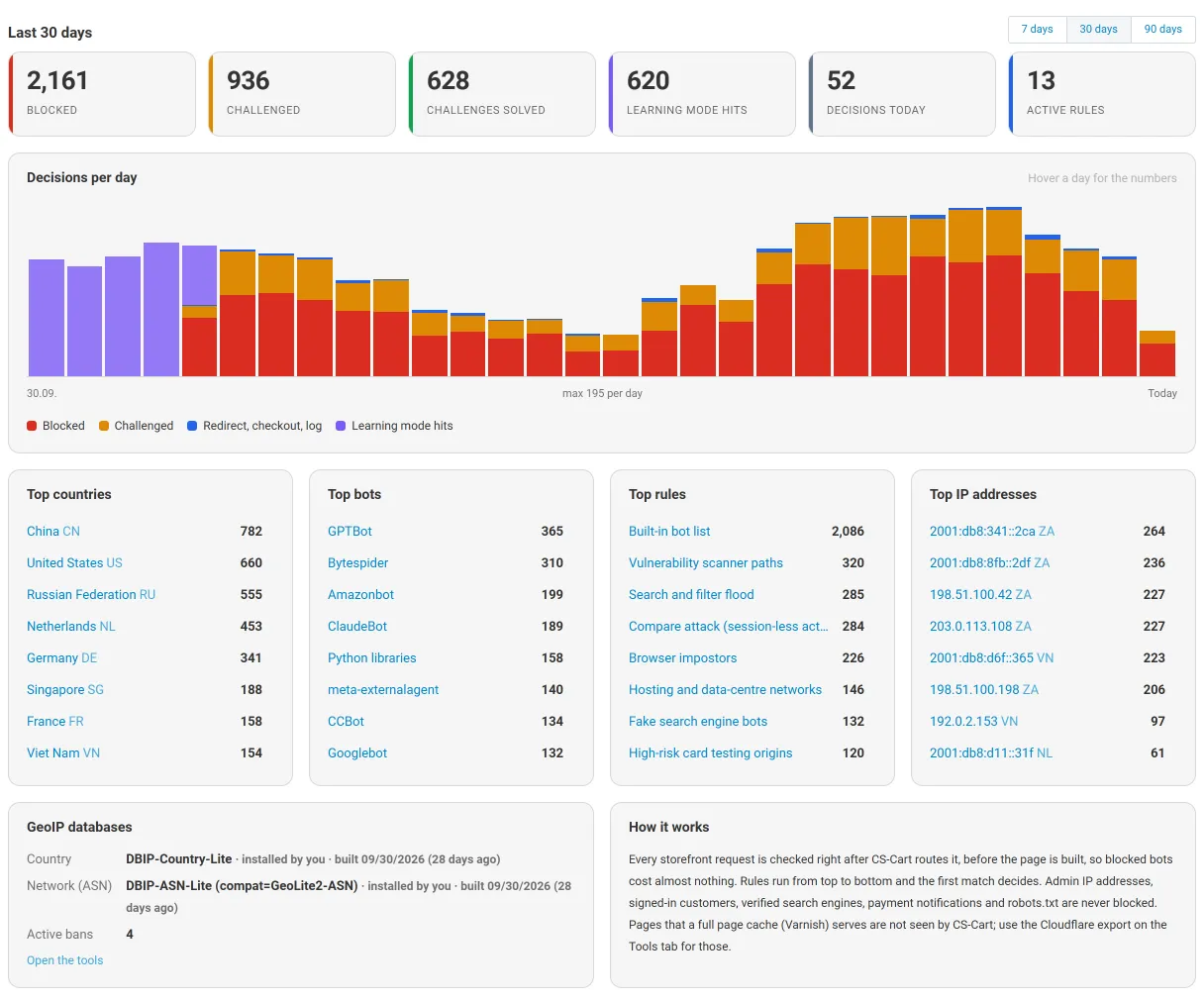The image size is (1204, 1000).
Task: Click the DBIP-Country-Lite database name
Action: 179,859
